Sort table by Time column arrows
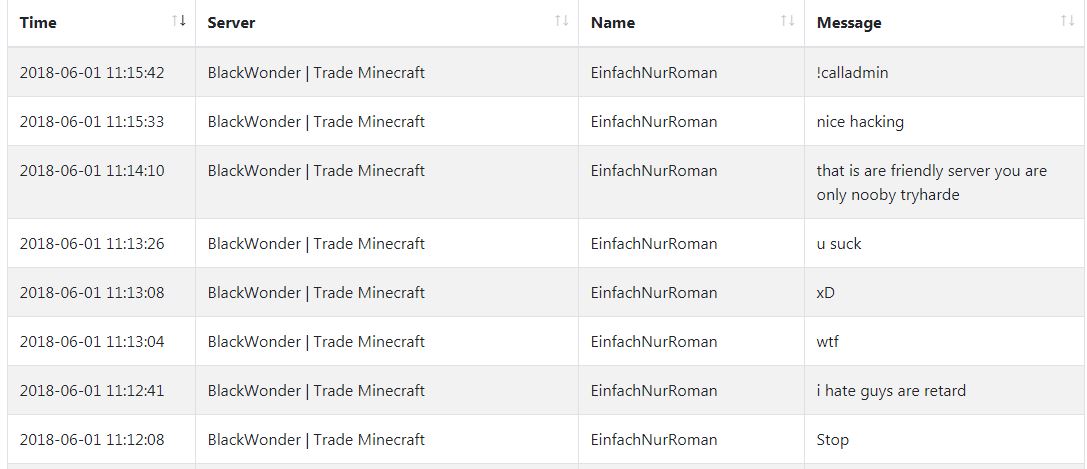1087x469 pixels. pos(179,21)
